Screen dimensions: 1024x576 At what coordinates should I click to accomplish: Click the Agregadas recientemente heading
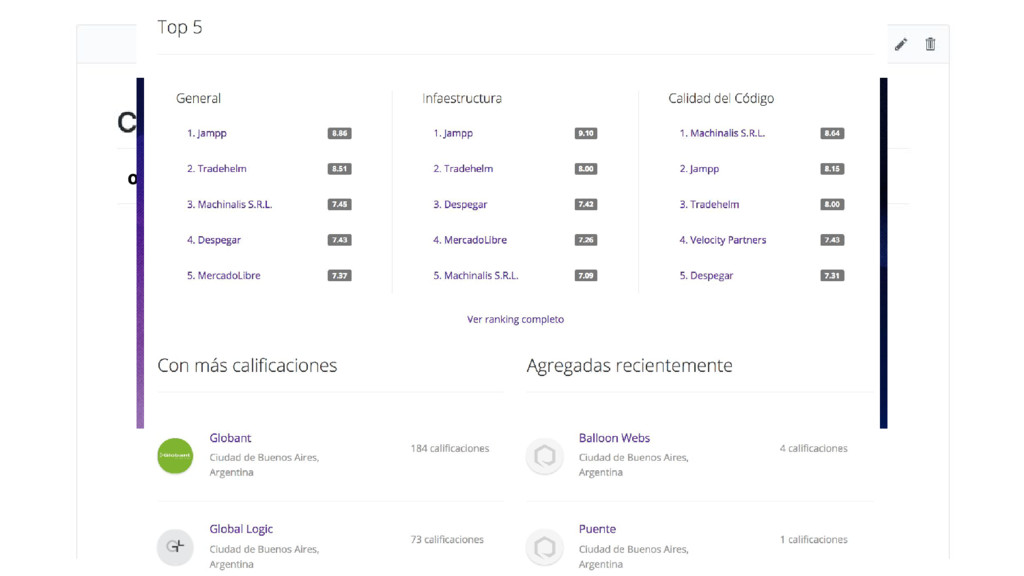pyautogui.click(x=630, y=366)
